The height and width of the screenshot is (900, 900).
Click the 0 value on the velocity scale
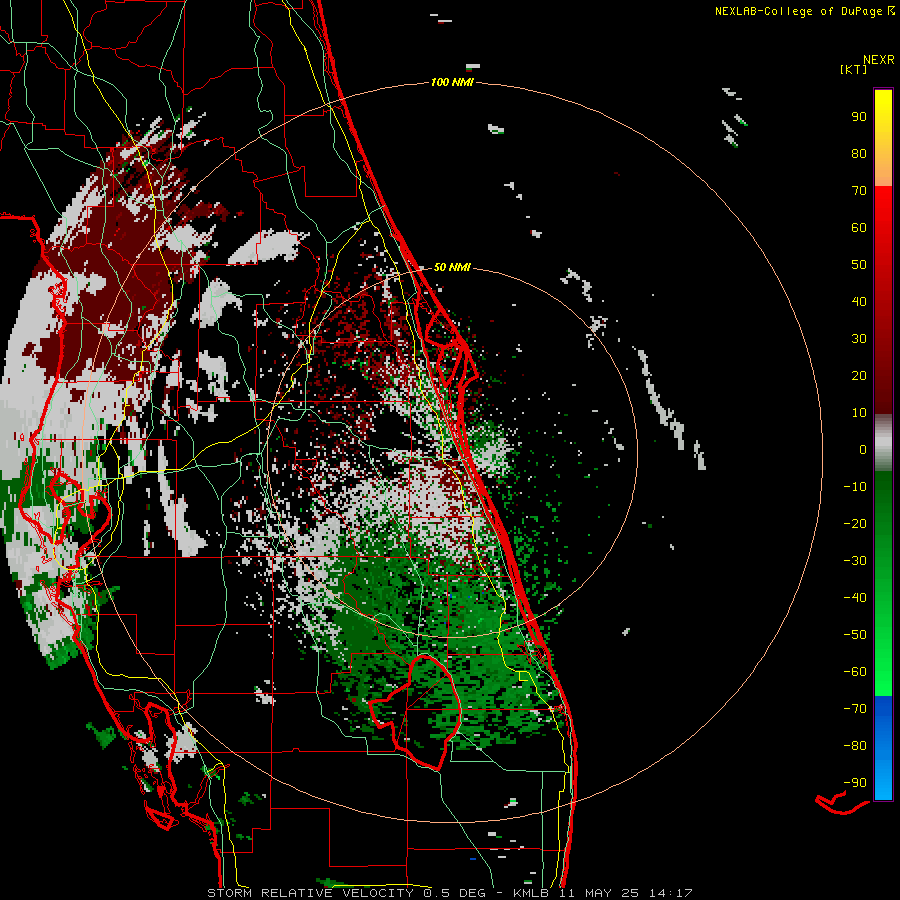863,449
